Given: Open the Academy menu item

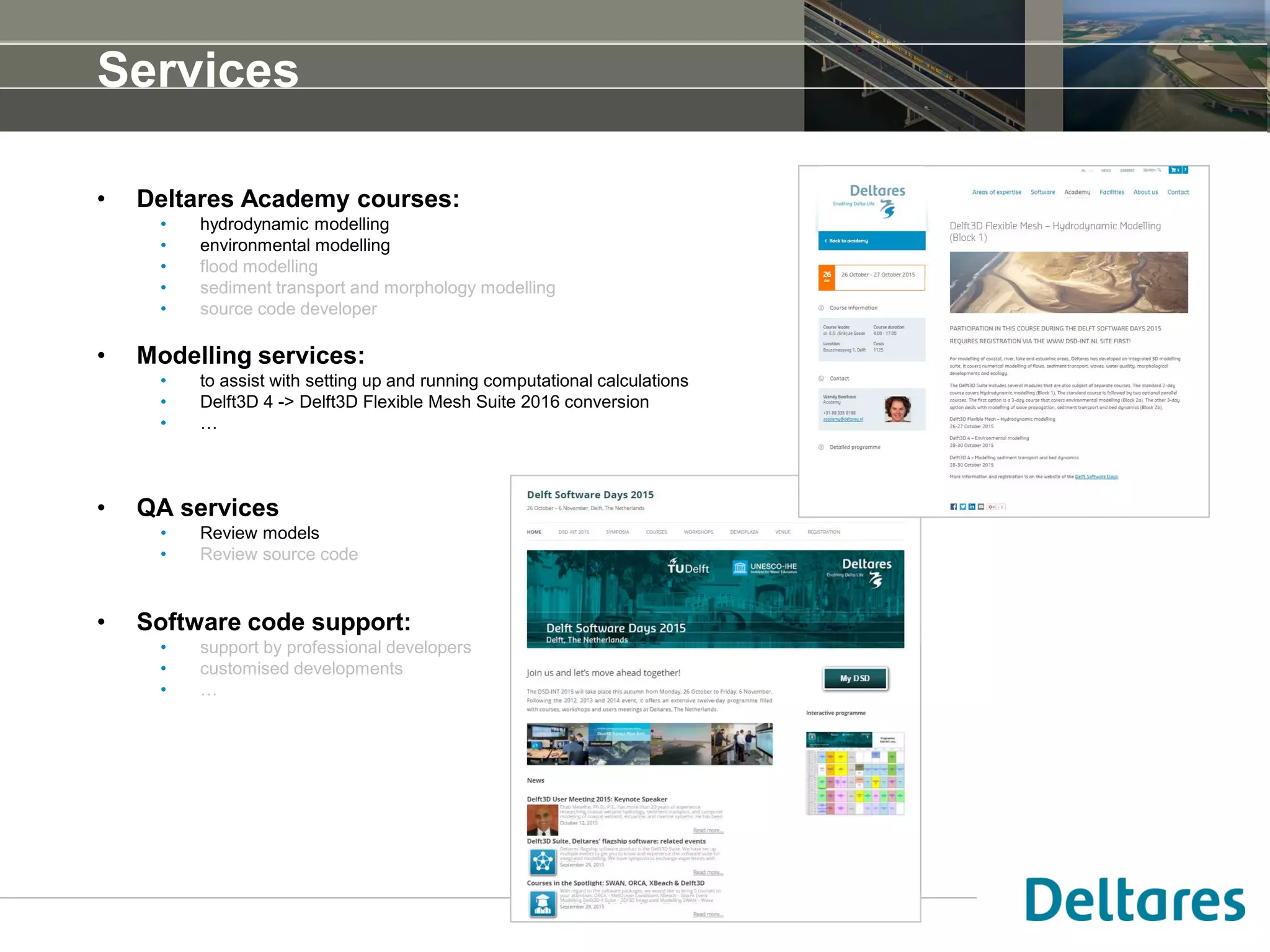Looking at the screenshot, I should point(1077,192).
